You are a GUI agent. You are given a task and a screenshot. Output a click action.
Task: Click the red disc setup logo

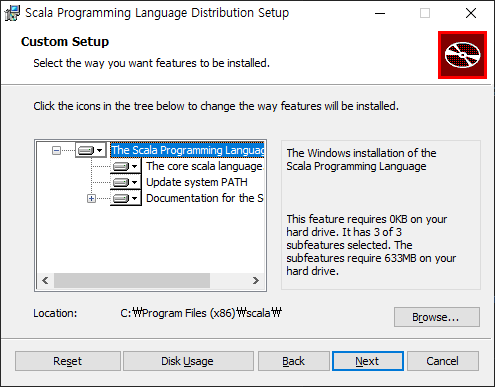point(462,55)
